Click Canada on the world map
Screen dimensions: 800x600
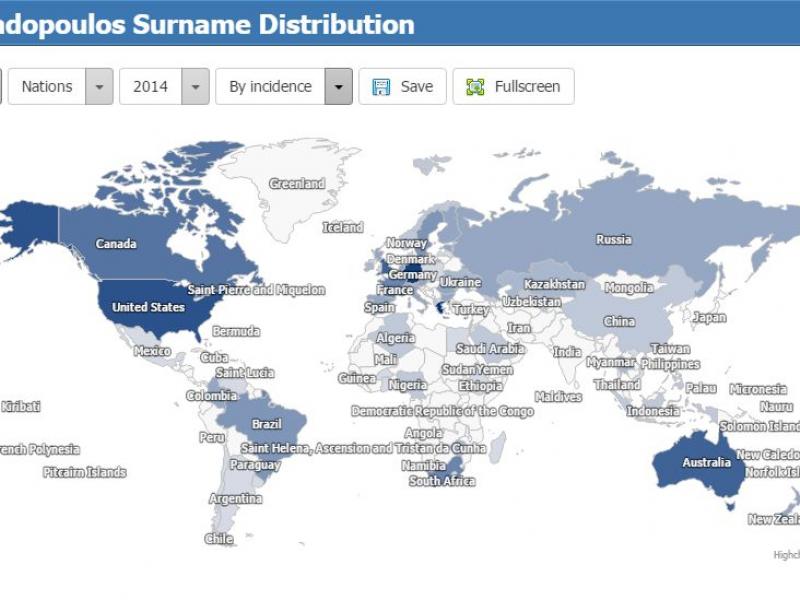tap(116, 243)
